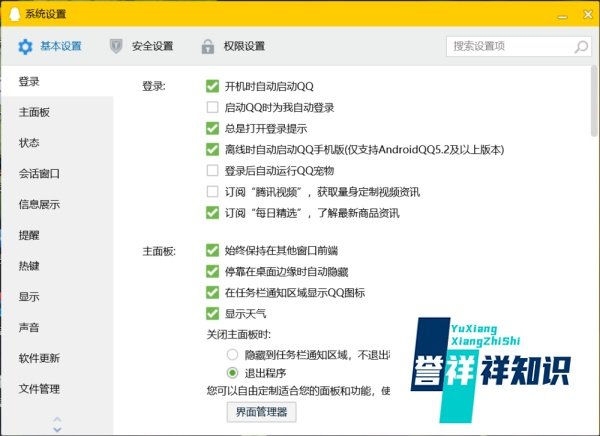The width and height of the screenshot is (600, 436).
Task: Select 文件管理 in the sidebar
Action: pos(57,389)
